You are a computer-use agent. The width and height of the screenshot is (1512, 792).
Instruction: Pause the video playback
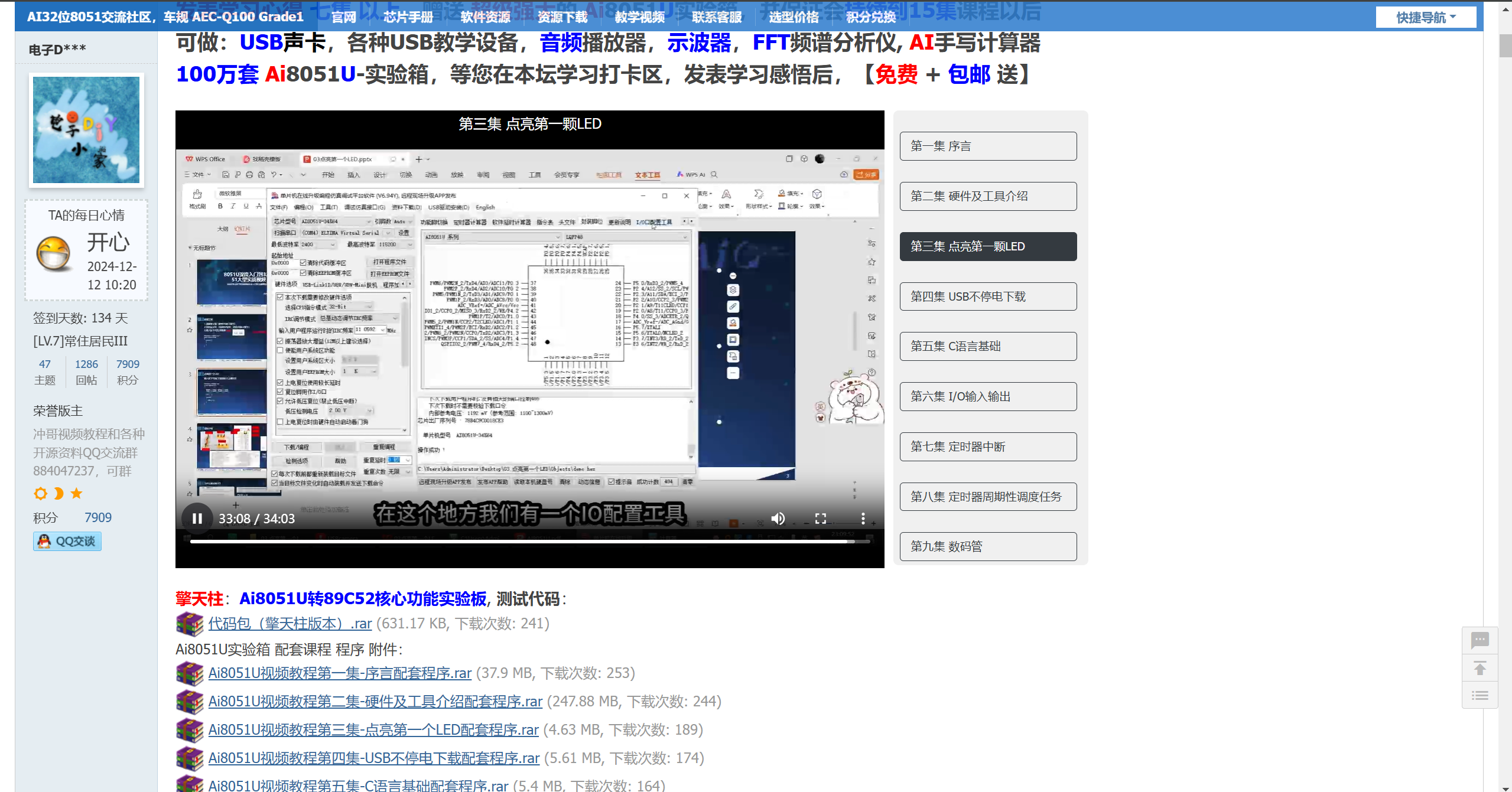click(x=197, y=519)
